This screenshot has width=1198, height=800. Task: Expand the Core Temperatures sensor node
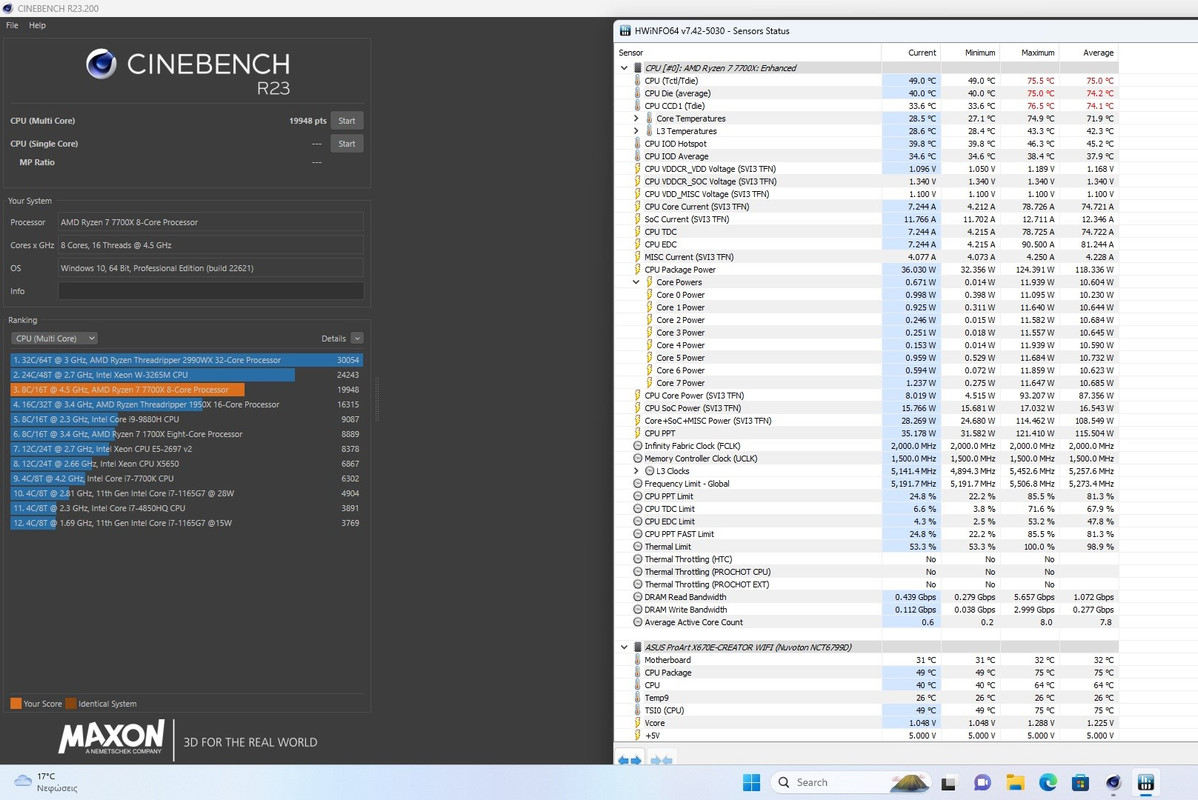(x=636, y=118)
